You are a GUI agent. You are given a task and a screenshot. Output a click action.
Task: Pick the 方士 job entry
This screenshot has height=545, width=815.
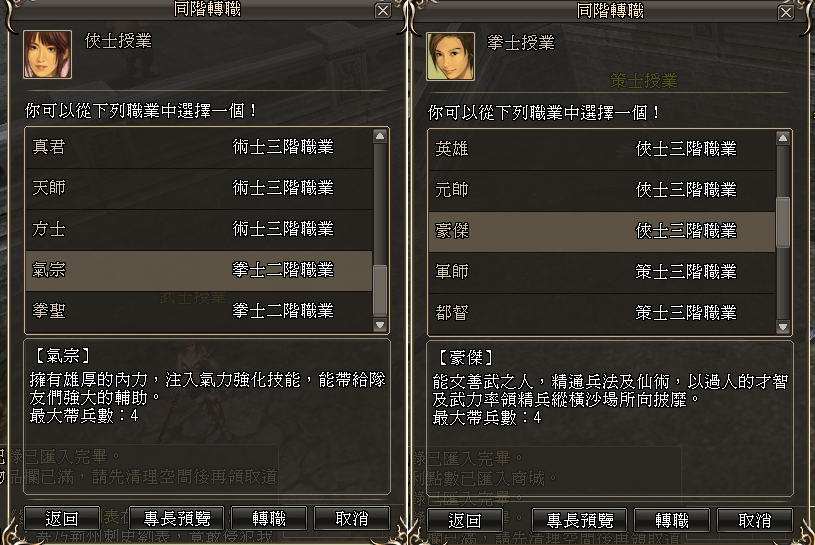[198, 229]
